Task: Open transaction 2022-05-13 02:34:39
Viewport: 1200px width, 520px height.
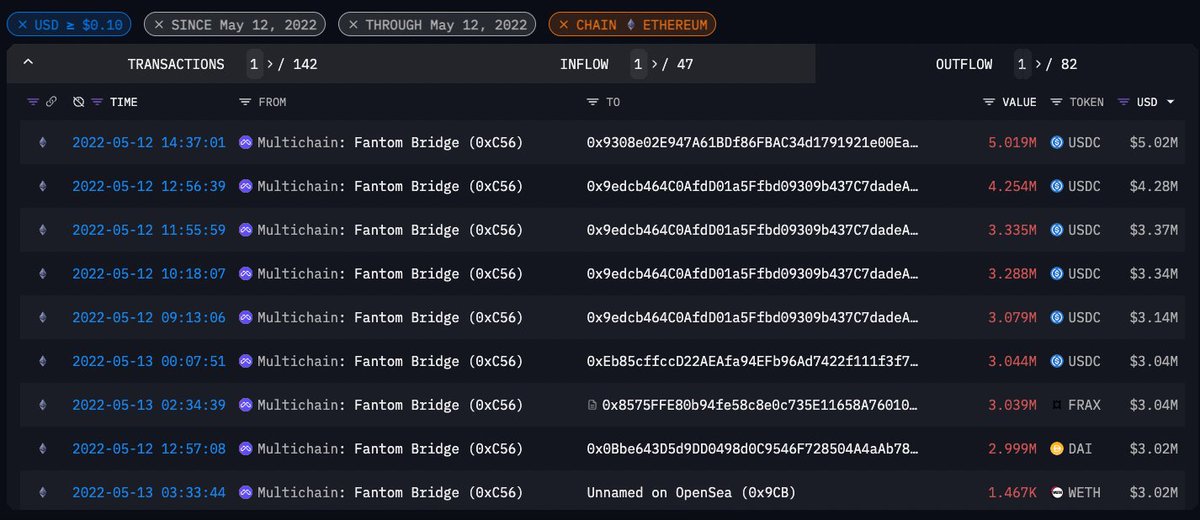Action: [149, 404]
